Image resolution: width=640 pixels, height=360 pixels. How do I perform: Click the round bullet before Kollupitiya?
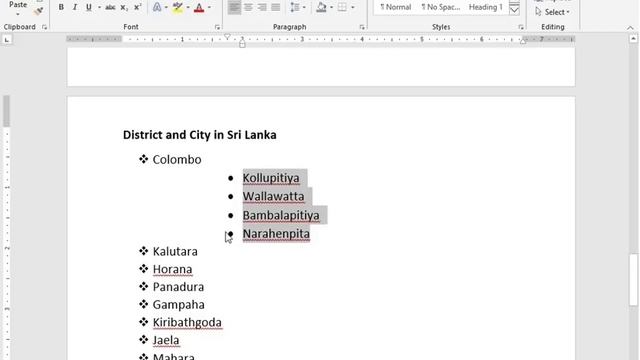231,178
